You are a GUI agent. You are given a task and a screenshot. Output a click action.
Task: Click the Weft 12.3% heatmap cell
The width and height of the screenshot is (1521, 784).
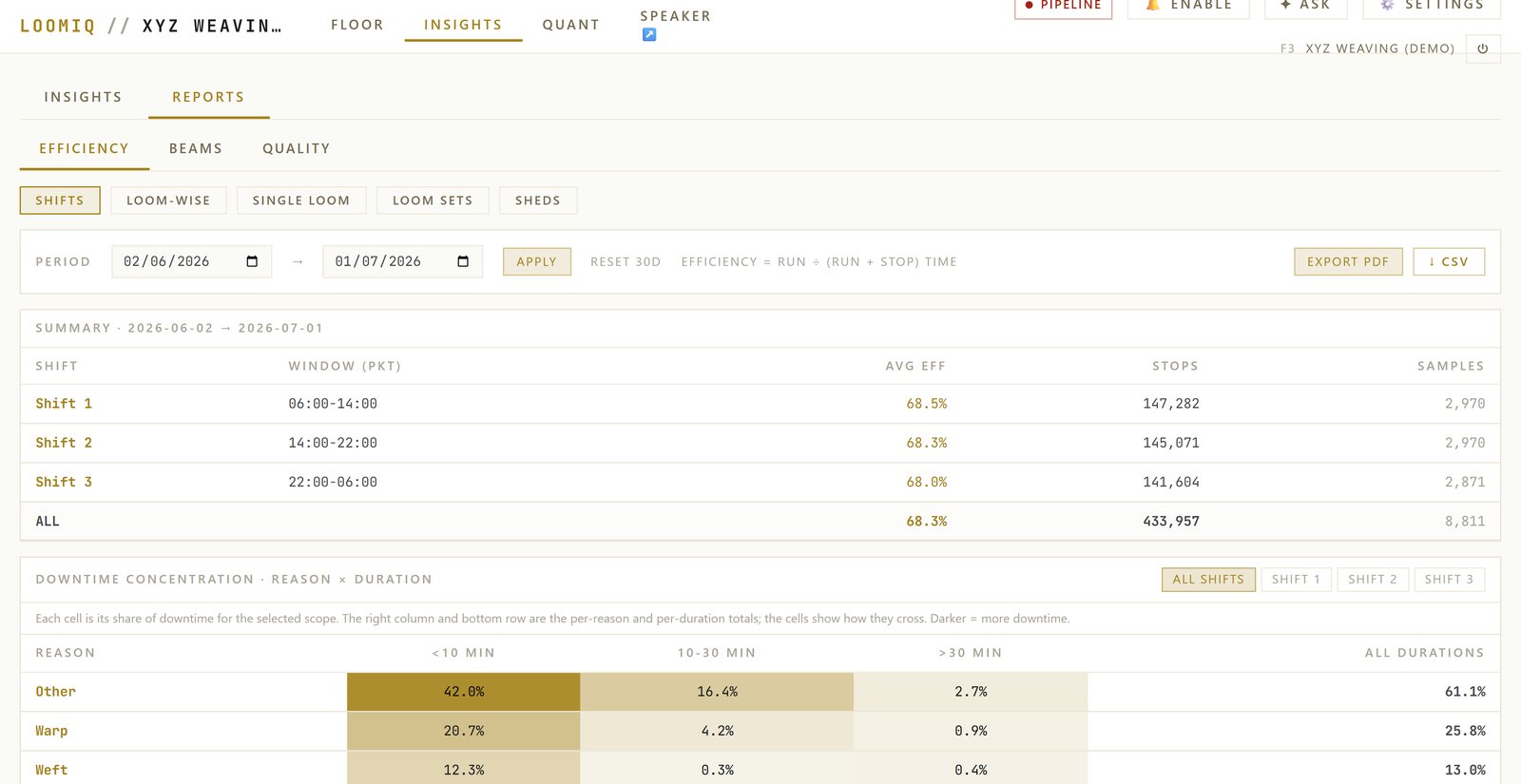464,768
